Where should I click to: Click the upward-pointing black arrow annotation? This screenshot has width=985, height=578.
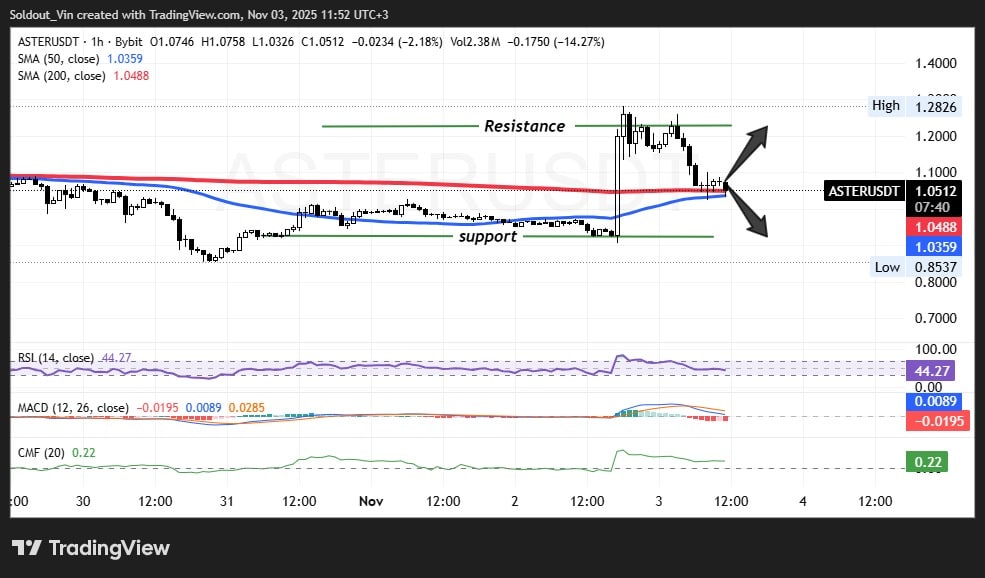[748, 152]
